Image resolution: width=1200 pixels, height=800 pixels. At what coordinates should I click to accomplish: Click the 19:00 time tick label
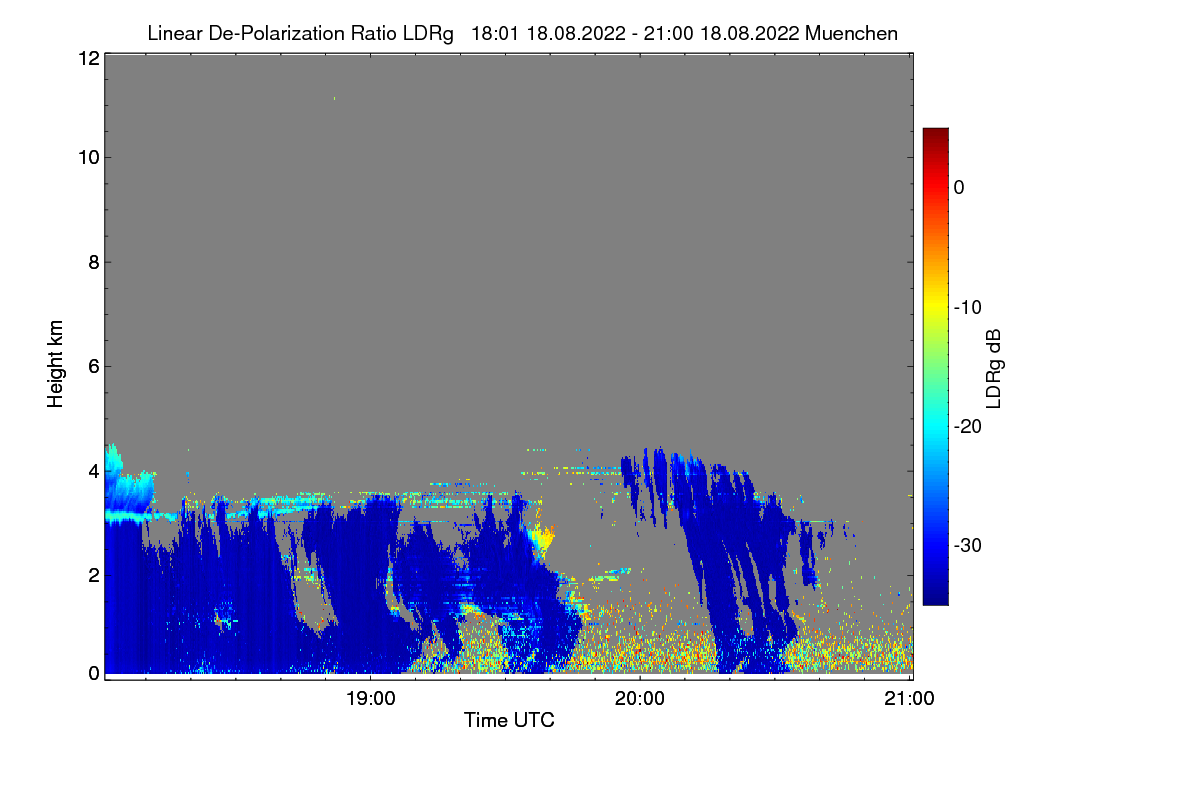pyautogui.click(x=369, y=700)
